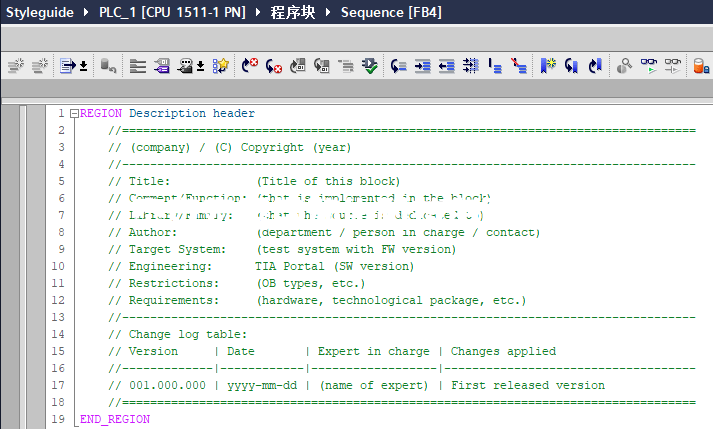713x429 pixels.
Task: Click the Styleguide breadcrumb link
Action: click(x=41, y=12)
